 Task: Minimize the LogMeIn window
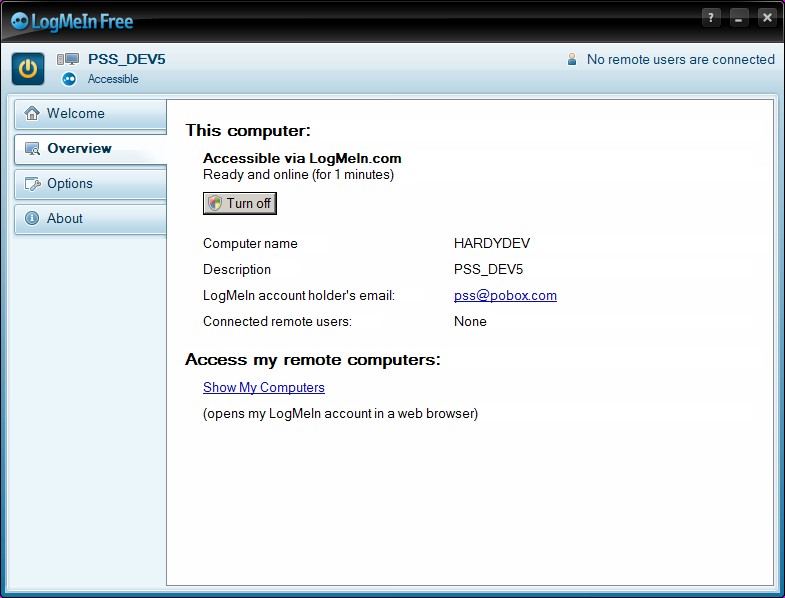(x=739, y=18)
